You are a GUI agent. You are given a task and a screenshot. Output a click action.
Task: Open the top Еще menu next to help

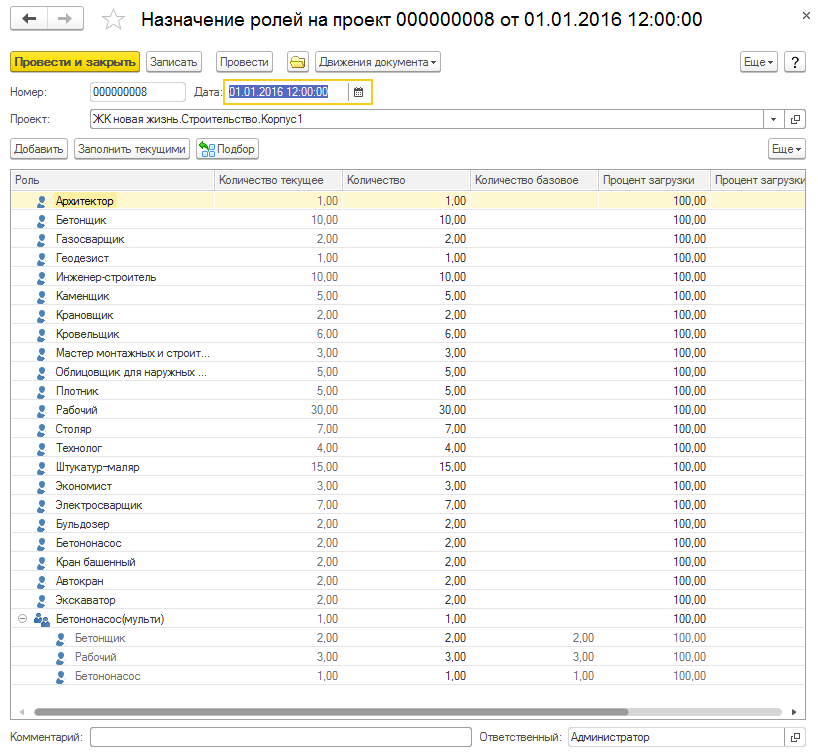point(759,62)
